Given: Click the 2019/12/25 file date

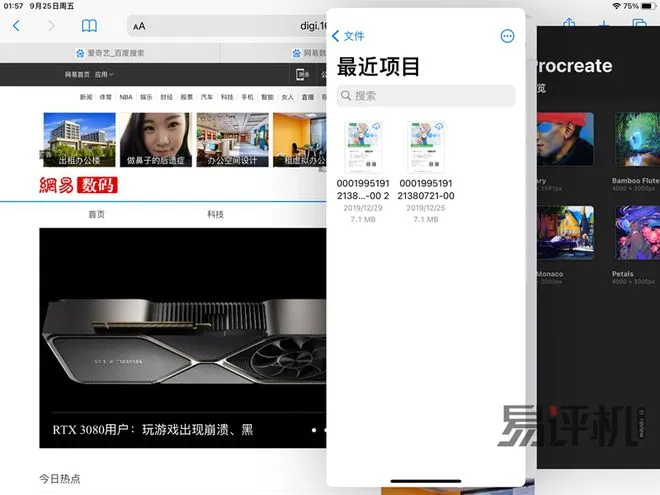Looking at the screenshot, I should [x=426, y=208].
